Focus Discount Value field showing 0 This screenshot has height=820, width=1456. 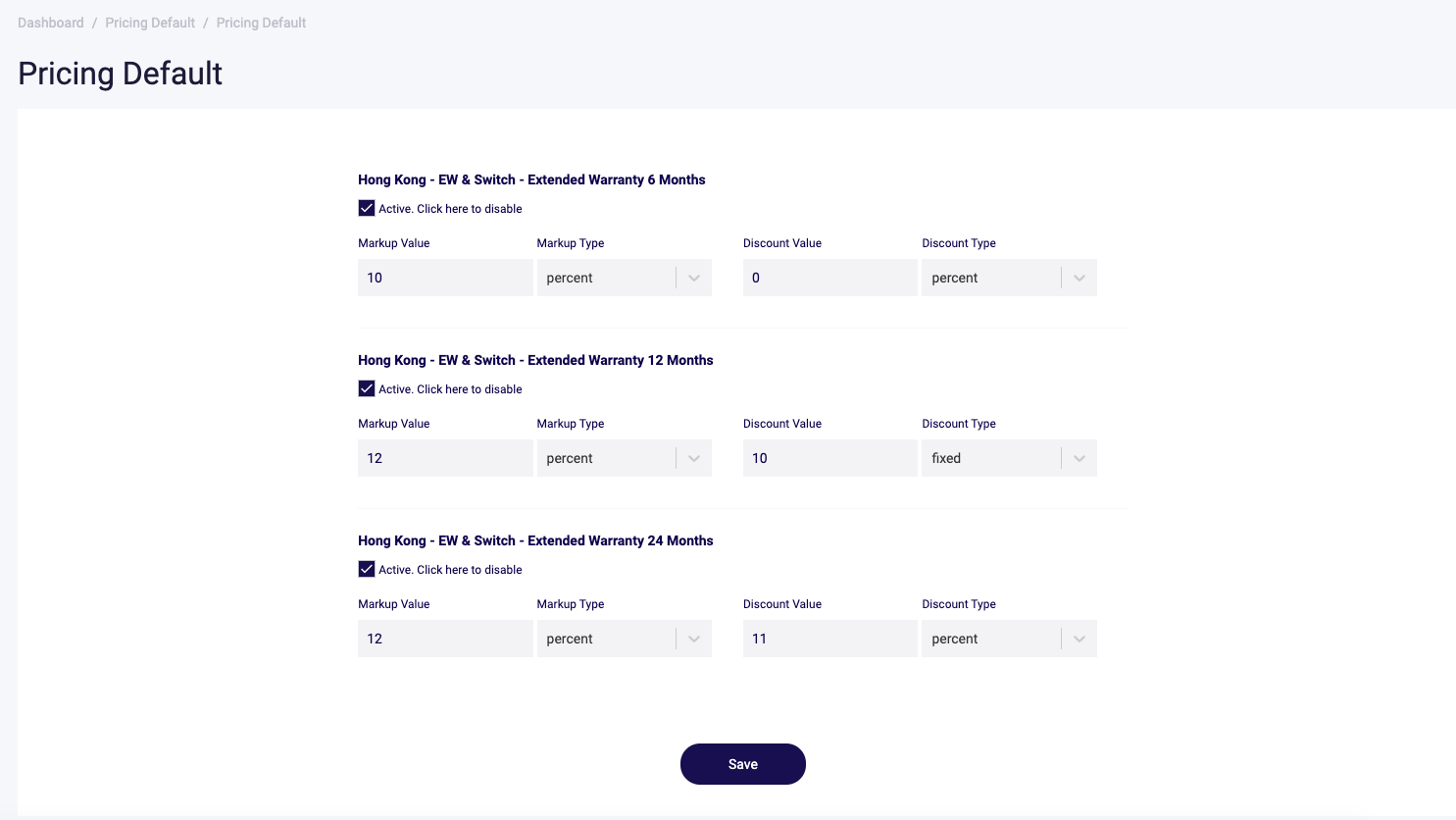[830, 278]
